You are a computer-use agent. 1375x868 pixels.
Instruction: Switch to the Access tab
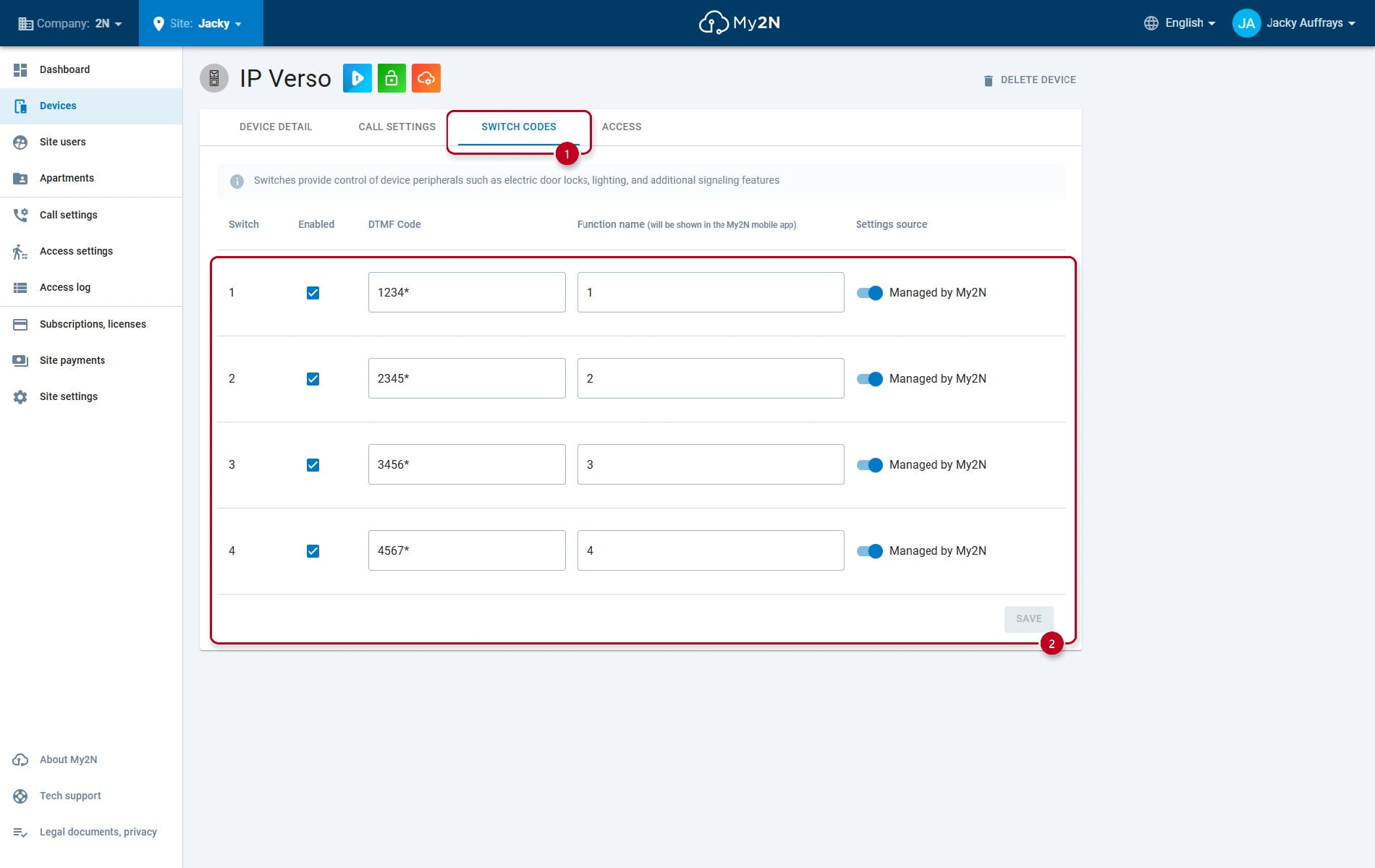622,127
